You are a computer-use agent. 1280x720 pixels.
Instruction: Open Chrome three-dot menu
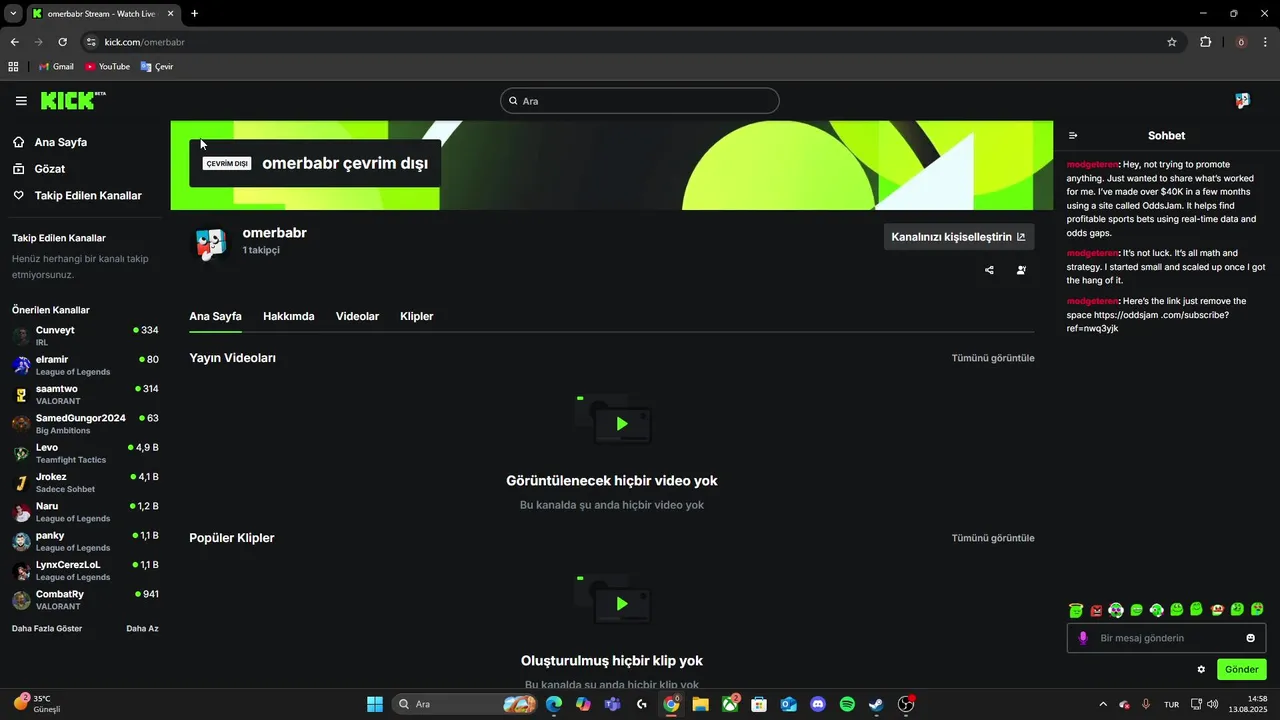1266,42
